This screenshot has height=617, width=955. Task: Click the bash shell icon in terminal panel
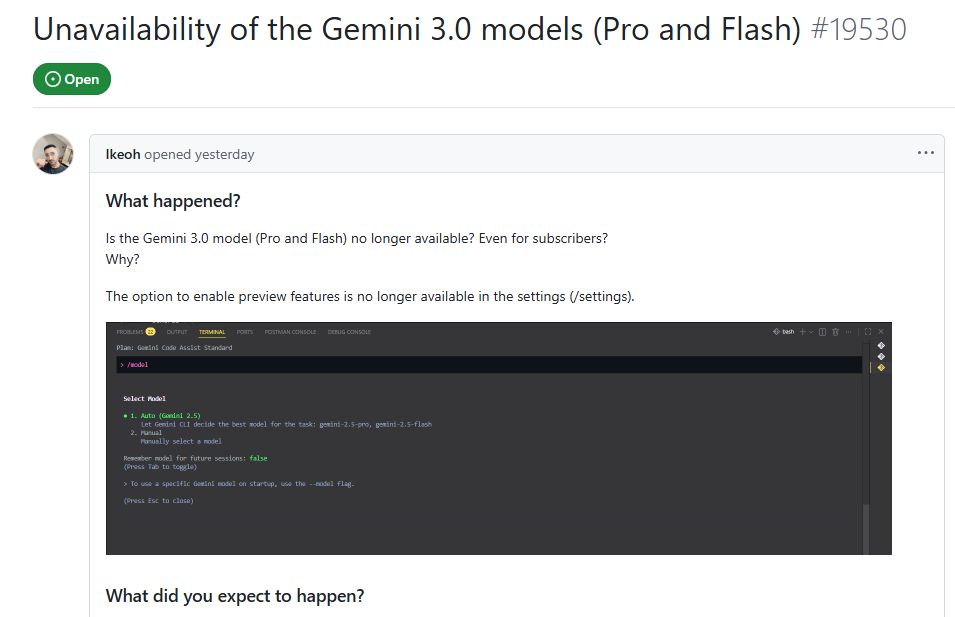pos(777,332)
